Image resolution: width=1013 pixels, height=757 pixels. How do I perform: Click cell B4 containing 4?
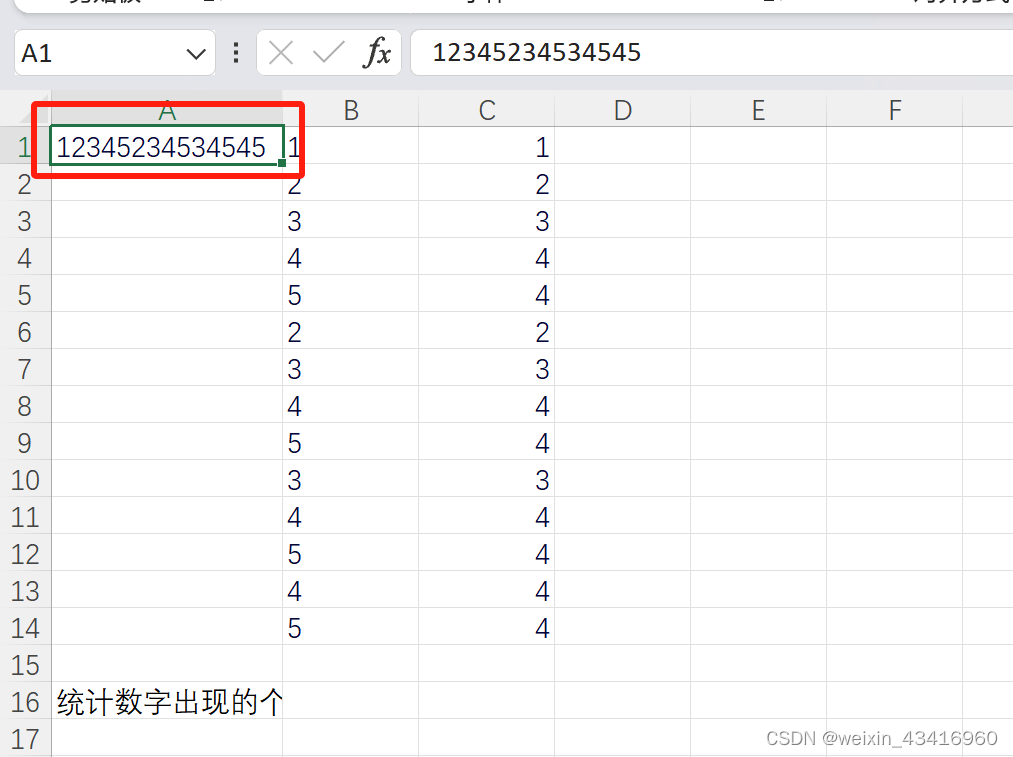(351, 258)
